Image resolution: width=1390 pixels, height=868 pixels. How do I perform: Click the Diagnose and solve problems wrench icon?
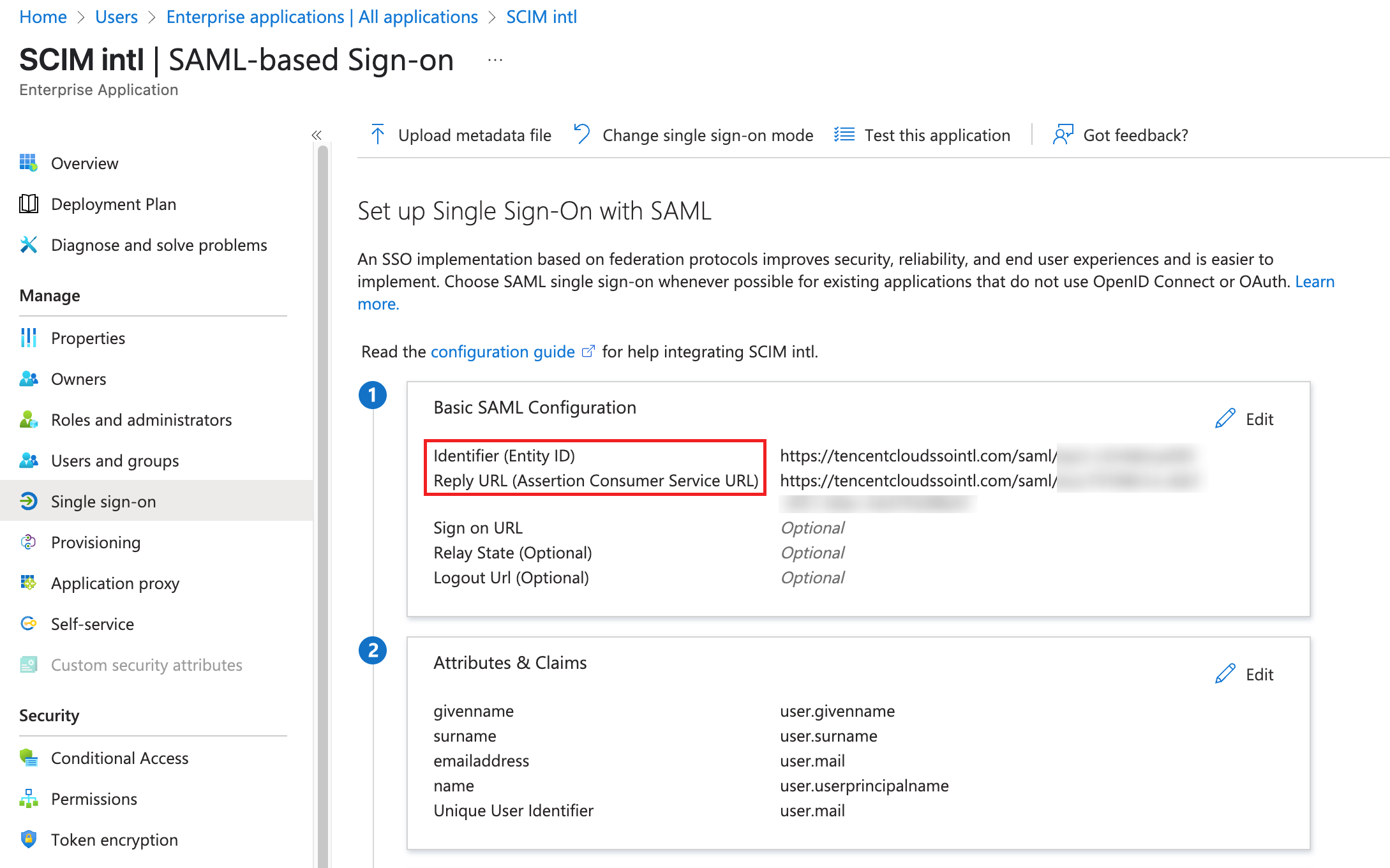click(29, 245)
